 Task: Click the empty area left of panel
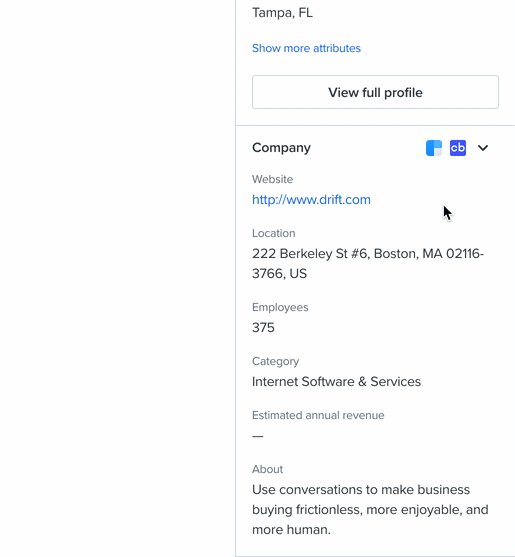(x=117, y=278)
